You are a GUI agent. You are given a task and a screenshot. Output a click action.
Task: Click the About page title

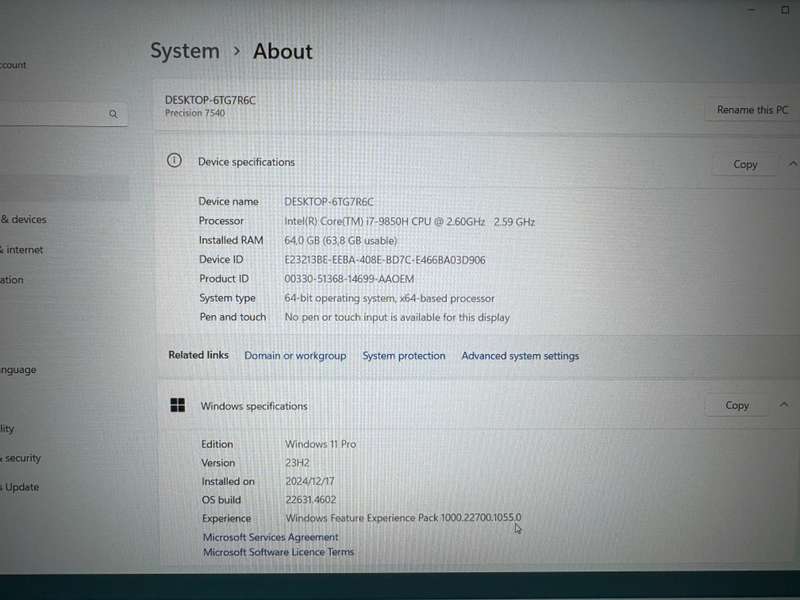(283, 52)
